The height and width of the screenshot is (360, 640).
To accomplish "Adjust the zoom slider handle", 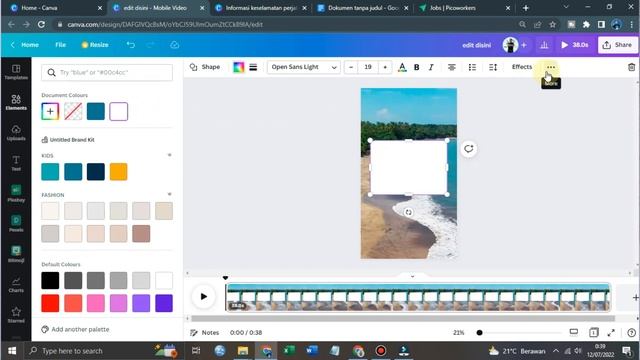I will pos(480,333).
